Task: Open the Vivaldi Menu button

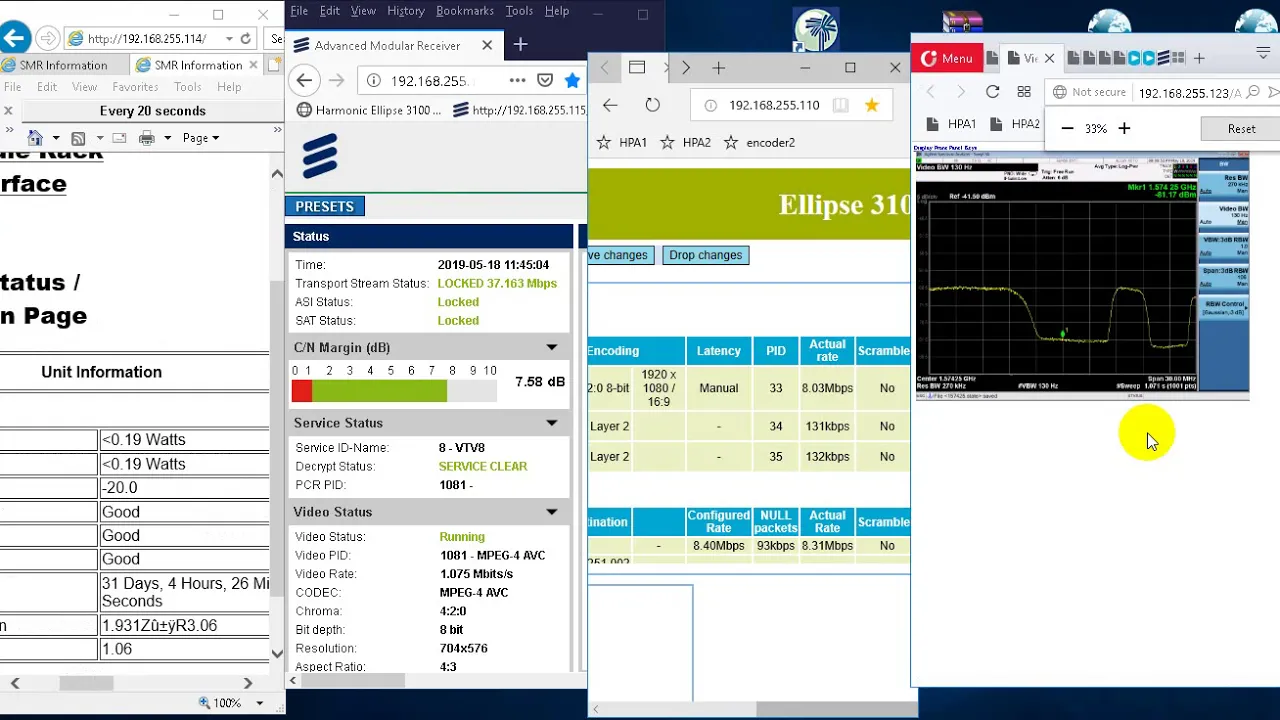Action: 946,58
